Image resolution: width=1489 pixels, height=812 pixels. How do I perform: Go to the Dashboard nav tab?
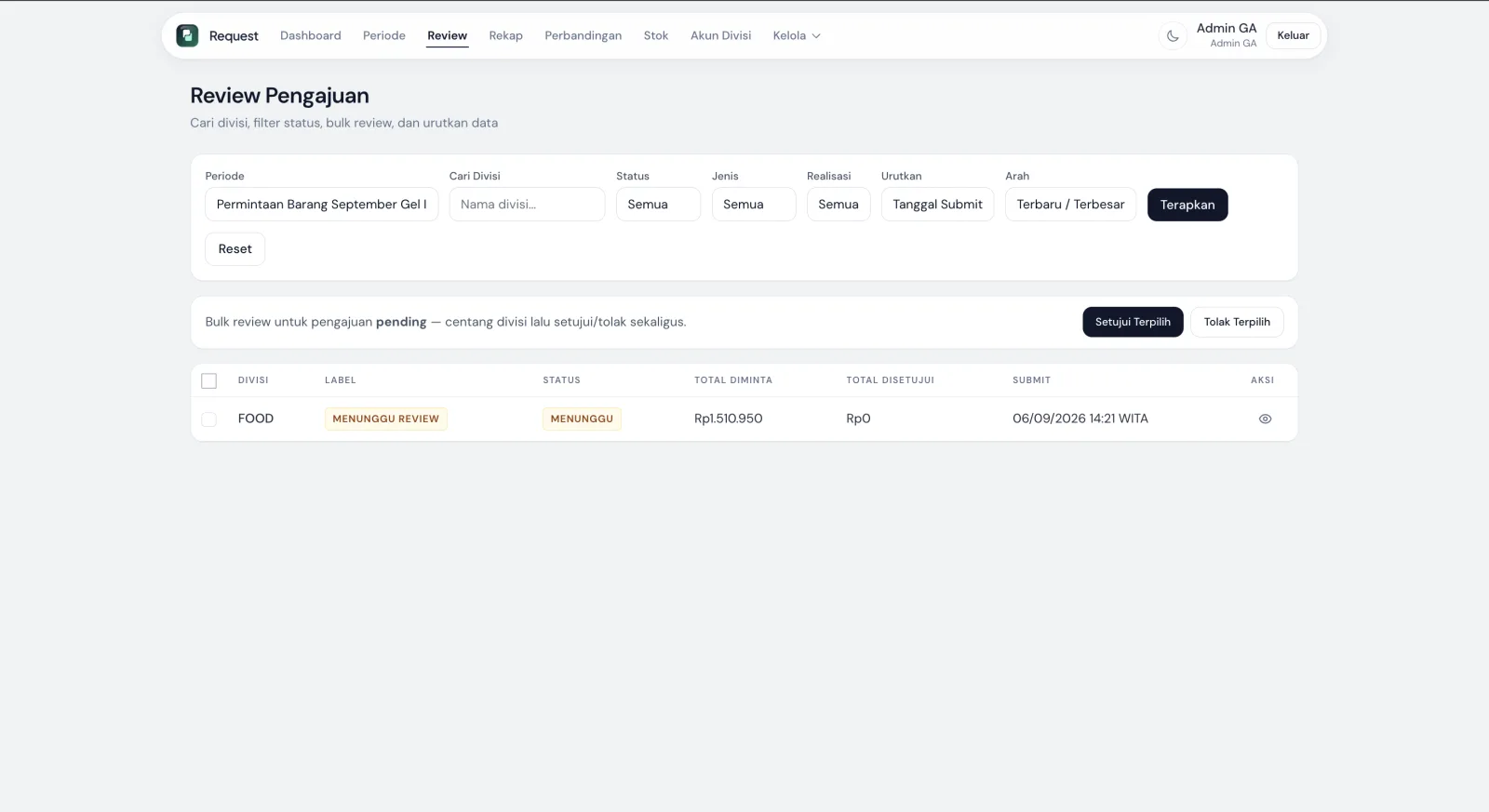[311, 35]
